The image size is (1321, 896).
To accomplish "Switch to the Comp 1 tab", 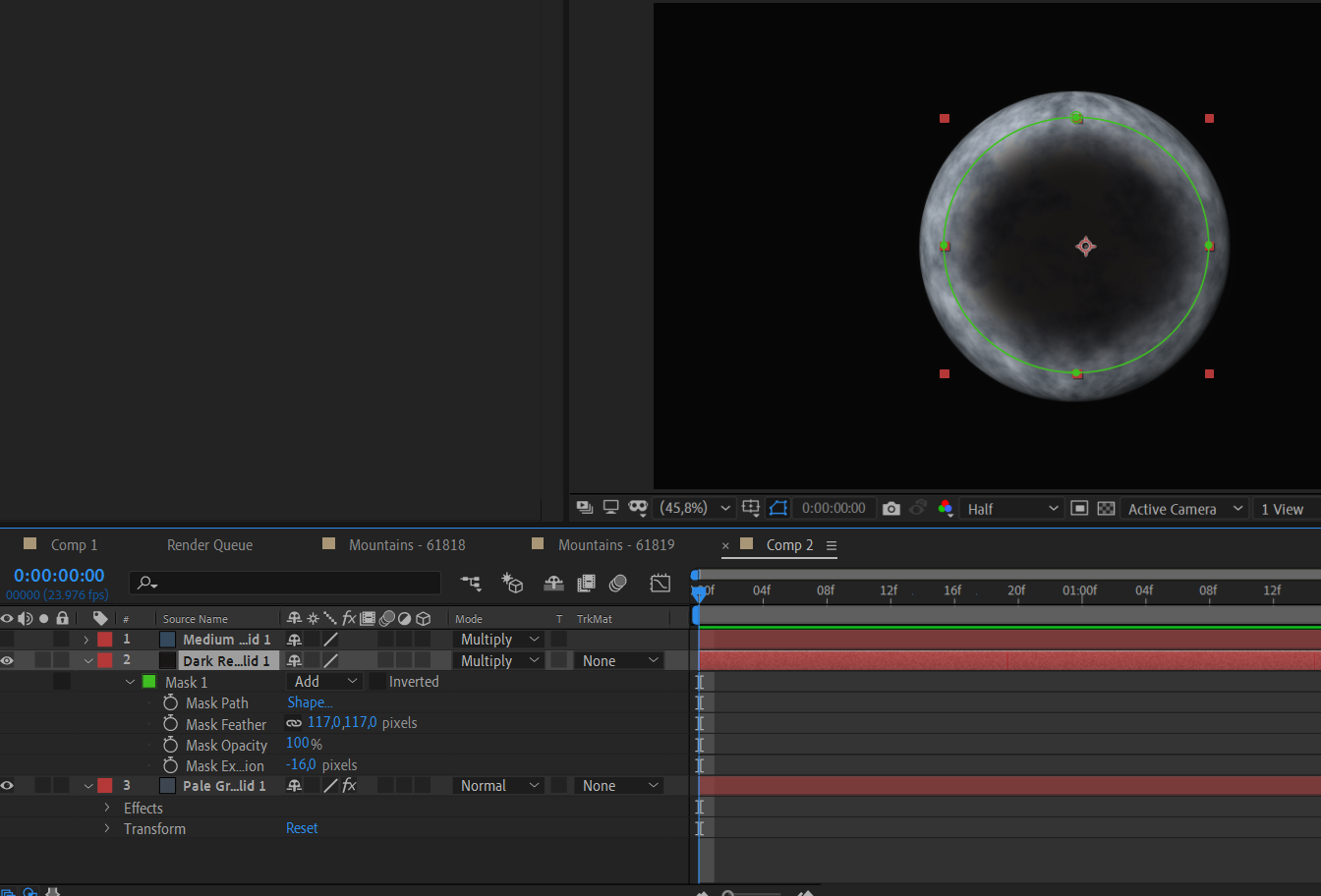I will 74,544.
